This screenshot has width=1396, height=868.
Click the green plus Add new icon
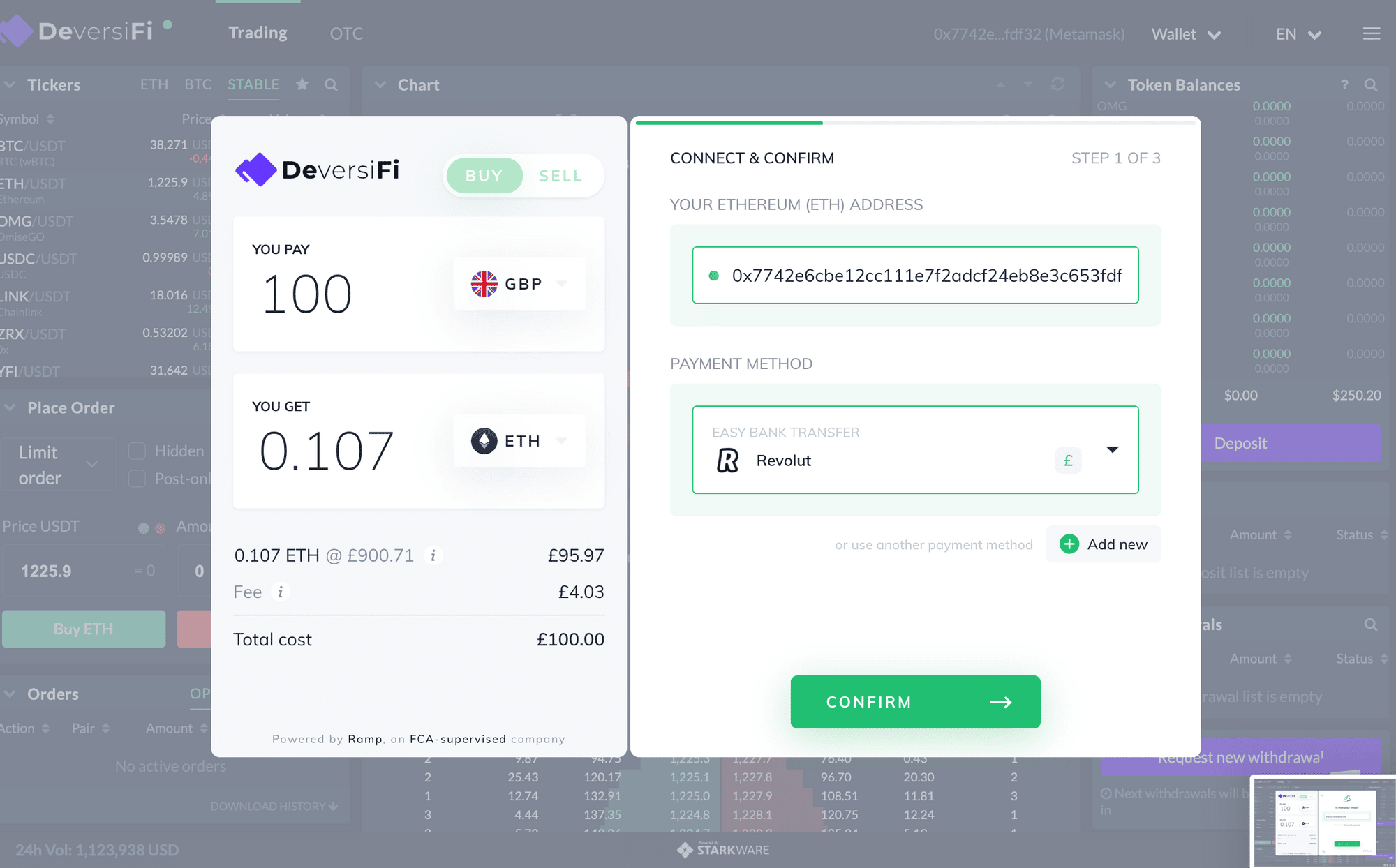(1069, 544)
